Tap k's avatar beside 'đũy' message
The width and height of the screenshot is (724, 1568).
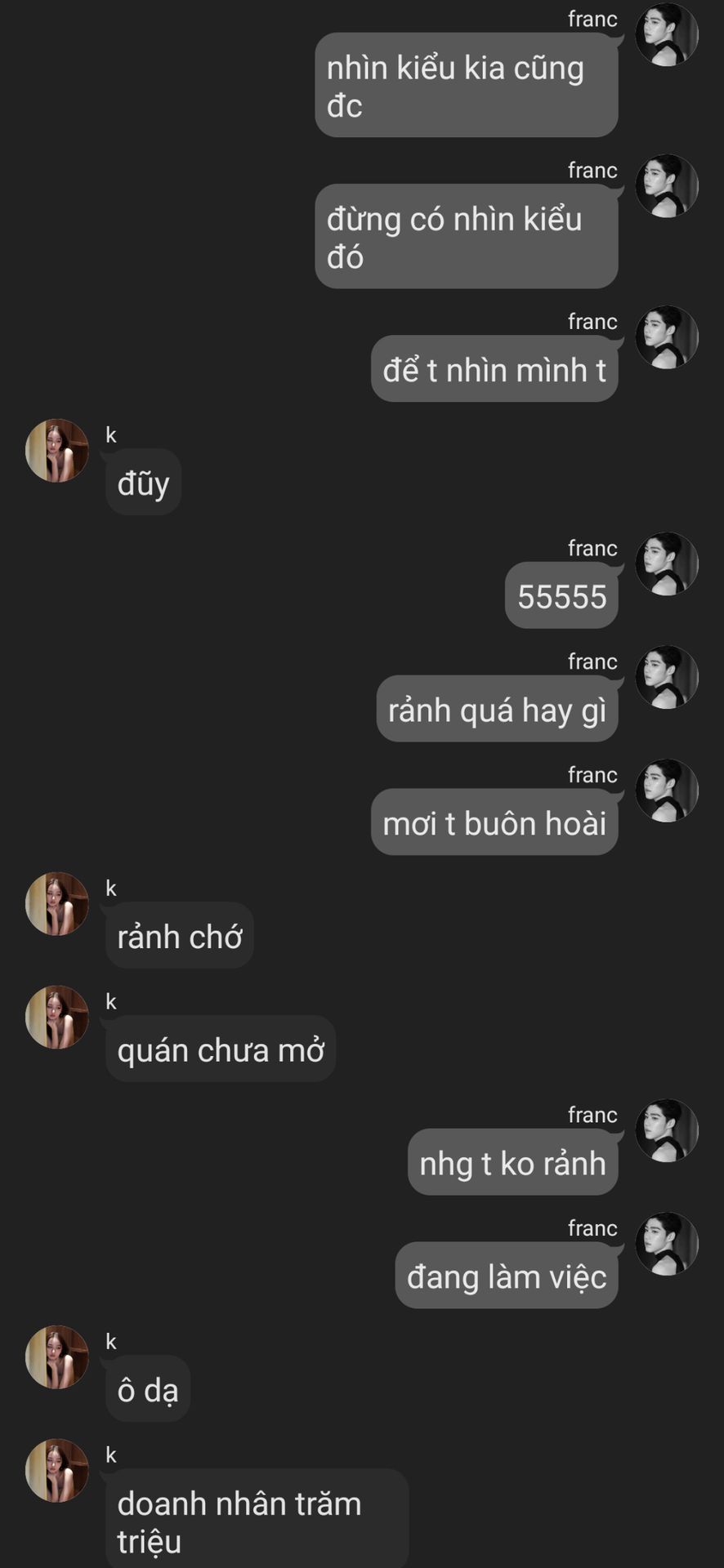57,451
